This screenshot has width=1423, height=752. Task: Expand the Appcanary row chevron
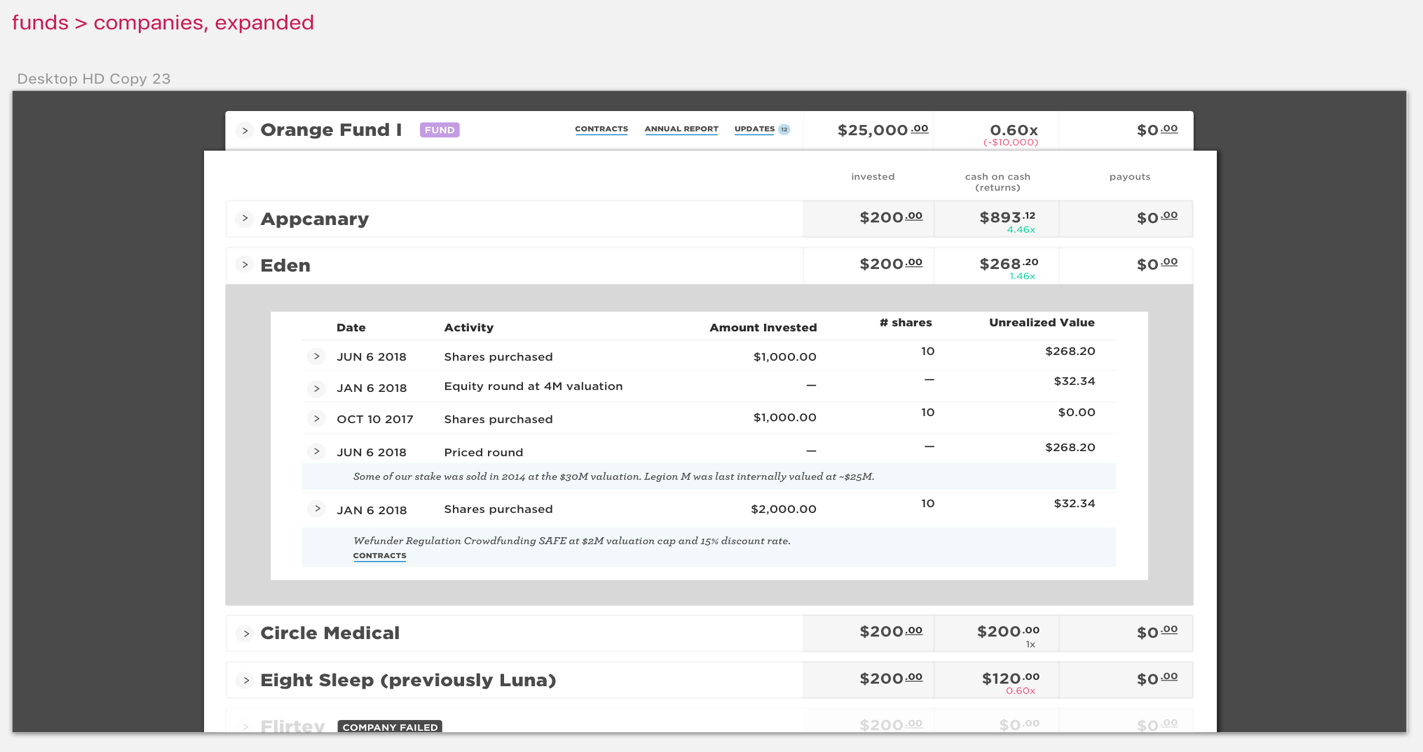(x=245, y=218)
